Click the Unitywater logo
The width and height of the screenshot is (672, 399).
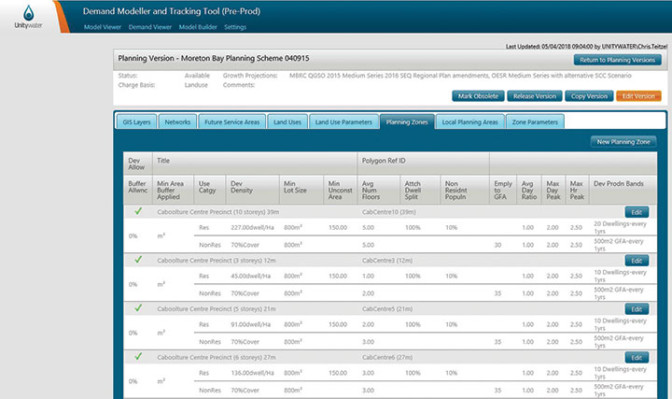[x=28, y=17]
